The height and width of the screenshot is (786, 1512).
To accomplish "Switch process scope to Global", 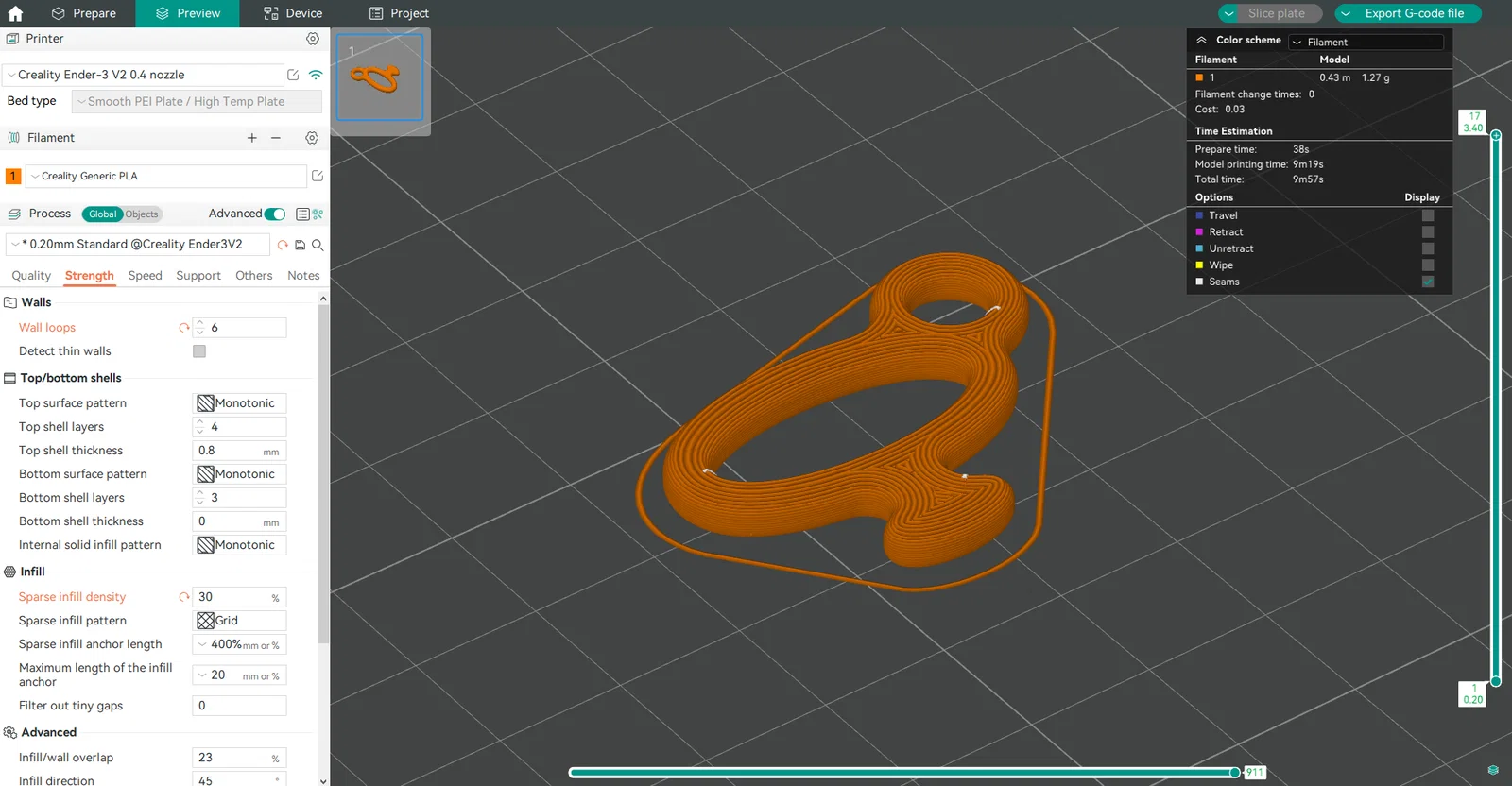I will [x=102, y=214].
